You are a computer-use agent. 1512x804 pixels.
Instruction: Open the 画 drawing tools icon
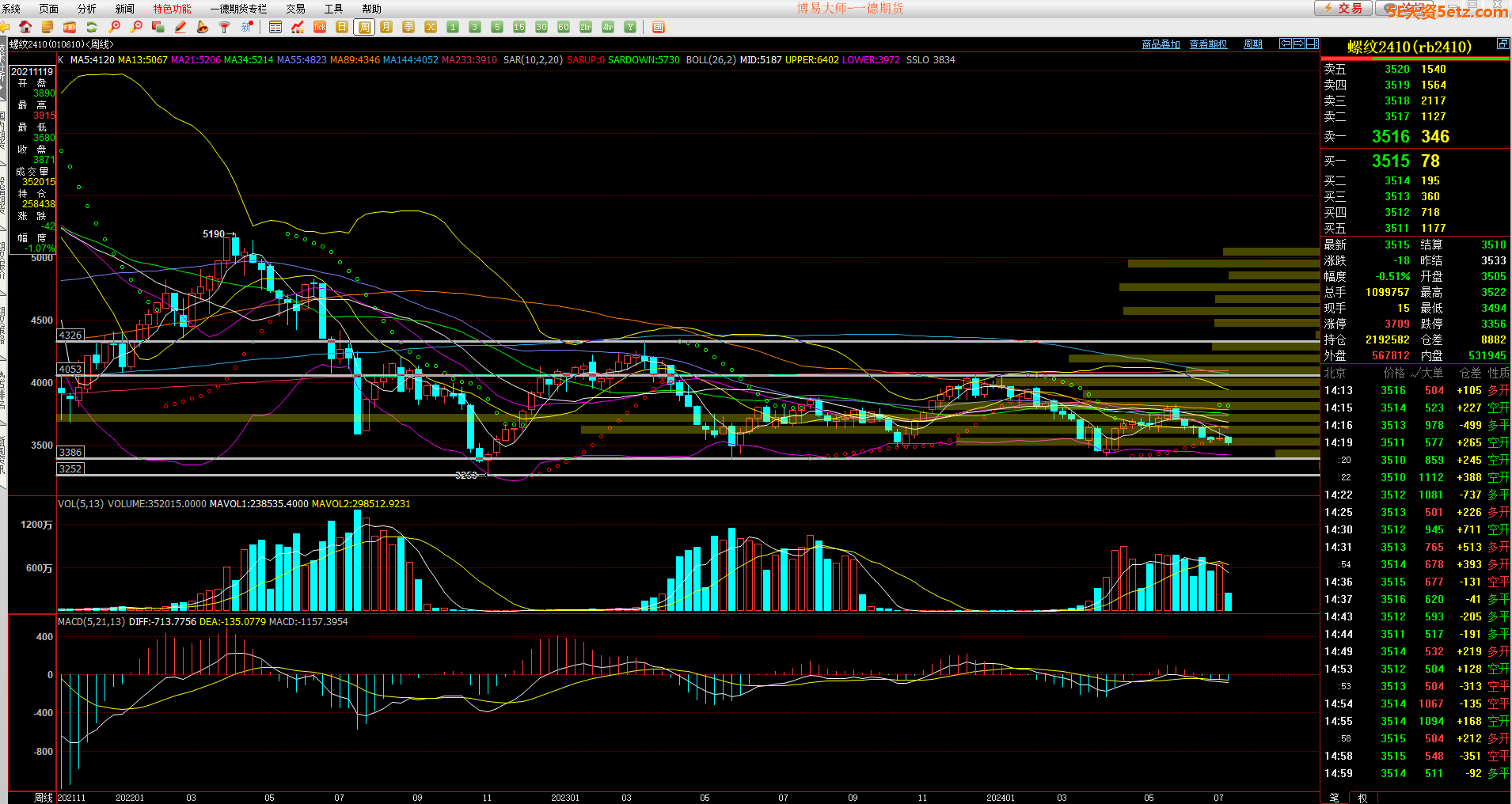[658, 27]
